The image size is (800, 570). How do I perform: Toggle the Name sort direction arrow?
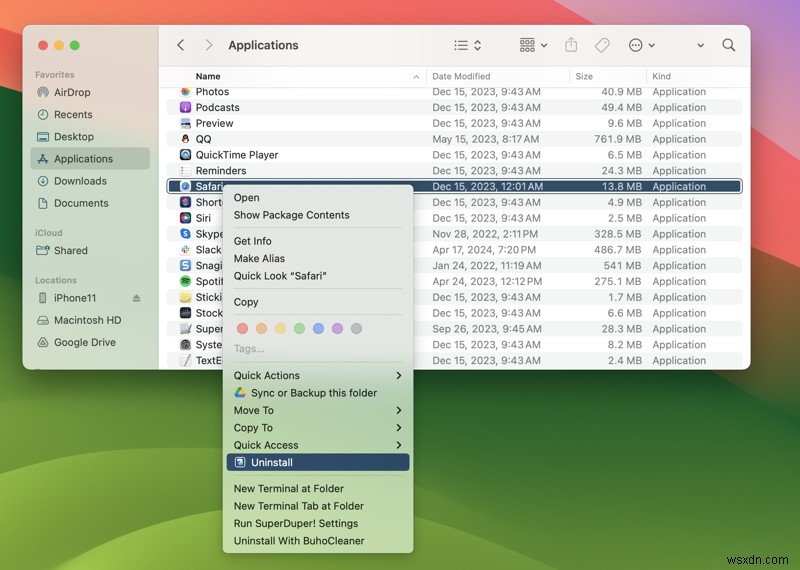click(x=416, y=77)
